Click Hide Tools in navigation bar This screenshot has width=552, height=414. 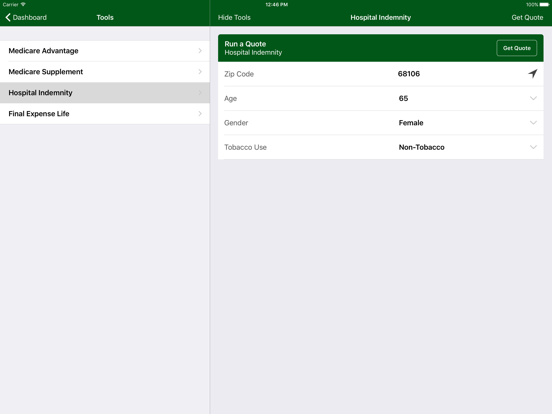point(234,17)
